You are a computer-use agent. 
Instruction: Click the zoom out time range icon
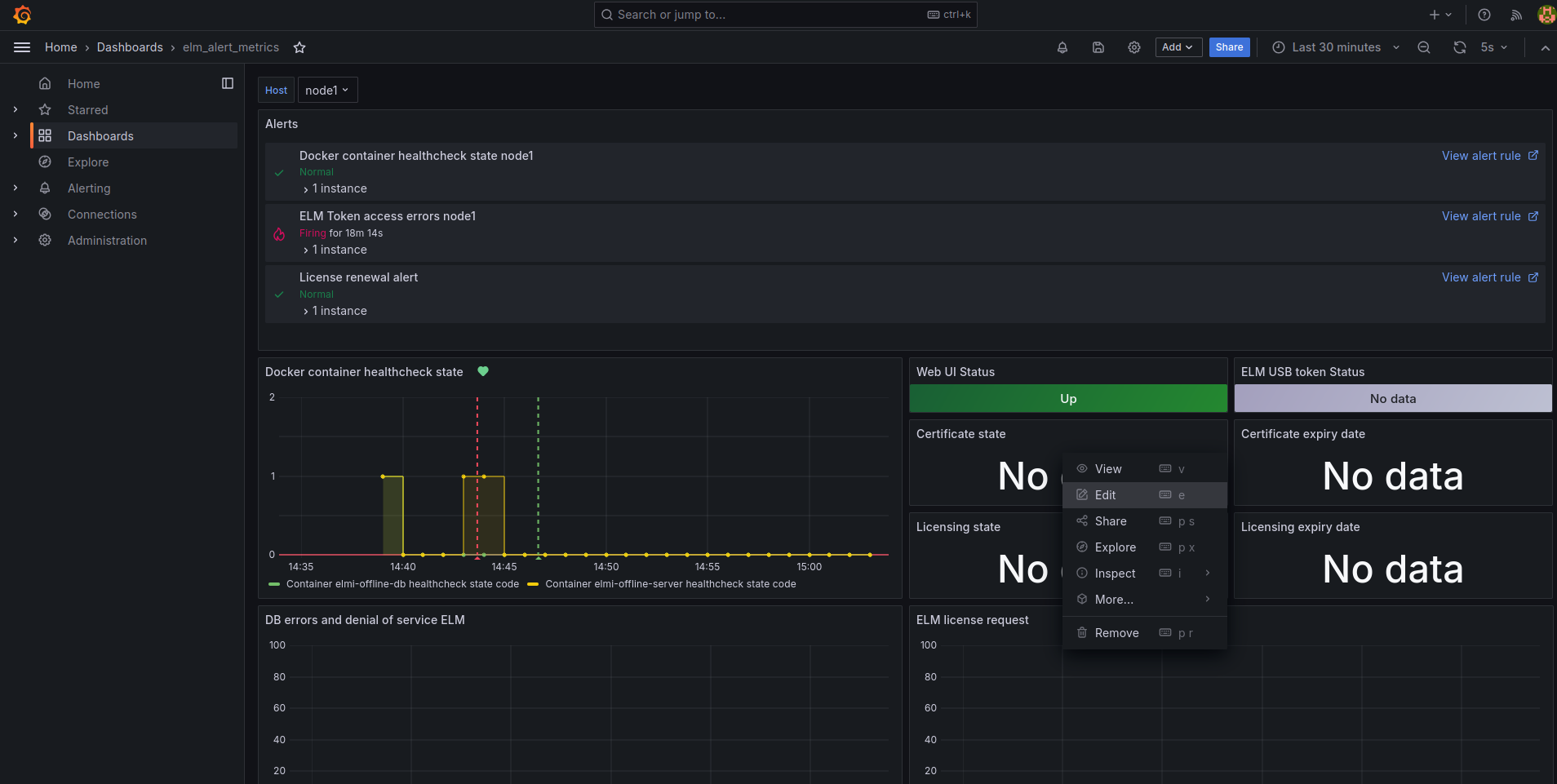[x=1424, y=47]
